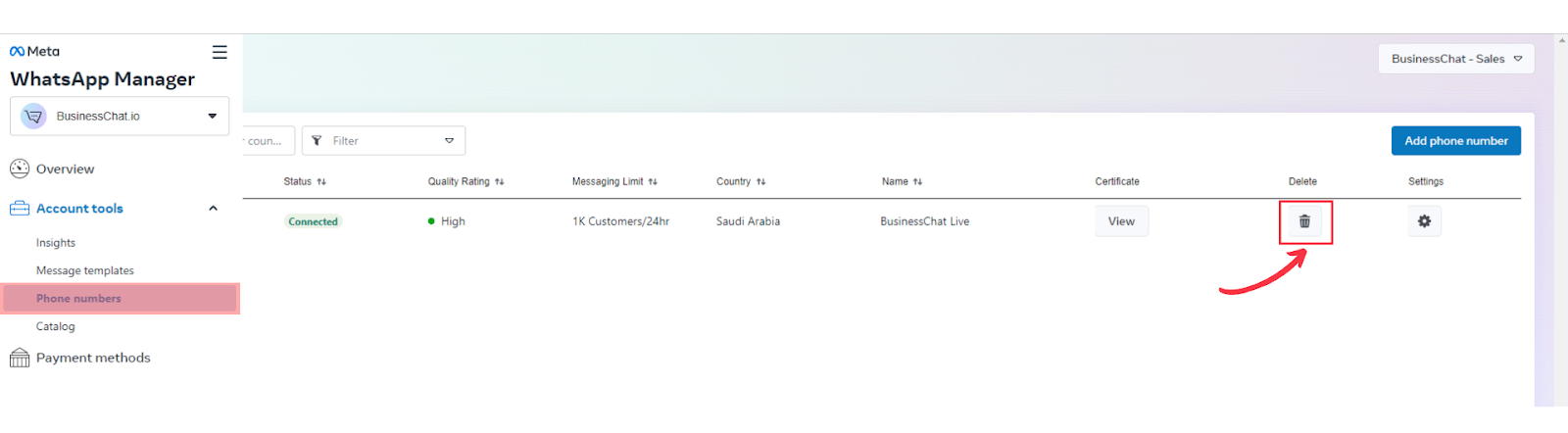
Task: Open Payment methods page
Action: [93, 358]
